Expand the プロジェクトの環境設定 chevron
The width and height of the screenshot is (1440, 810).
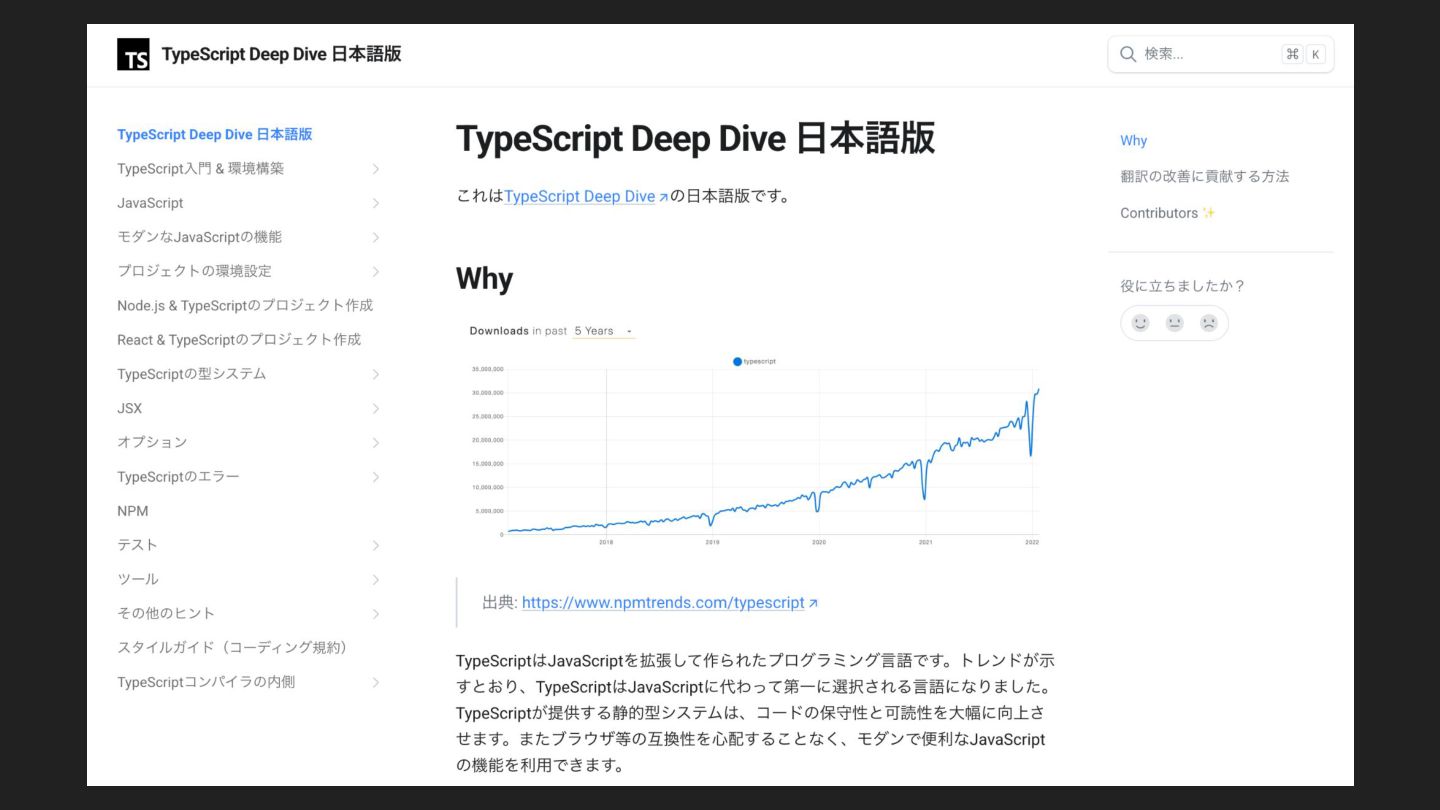click(376, 272)
